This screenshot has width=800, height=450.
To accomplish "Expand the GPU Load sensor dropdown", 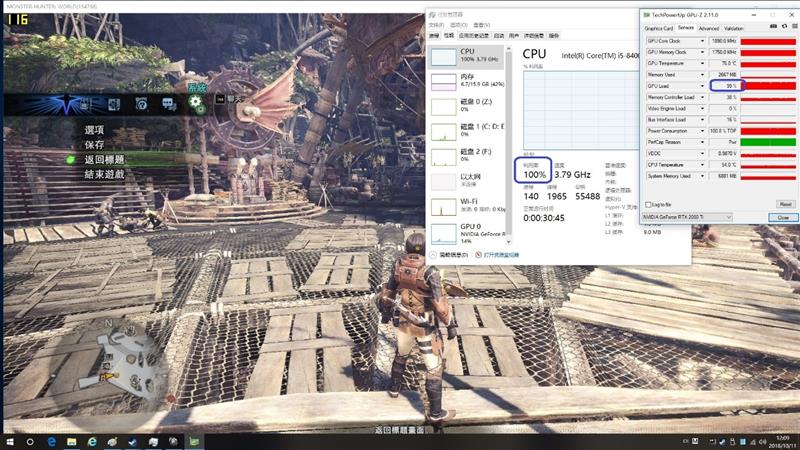I will point(702,86).
